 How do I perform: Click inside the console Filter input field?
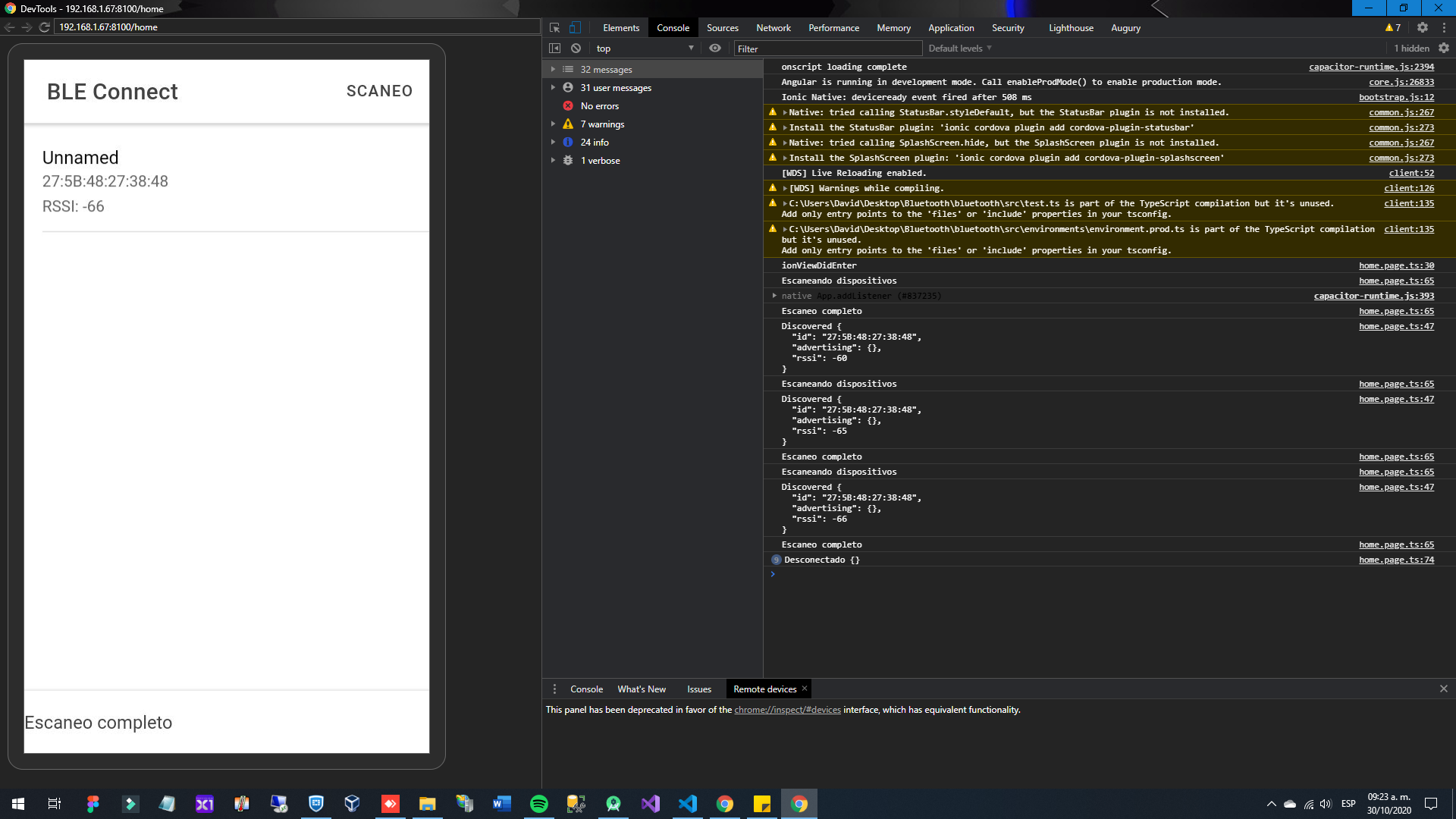[x=827, y=48]
